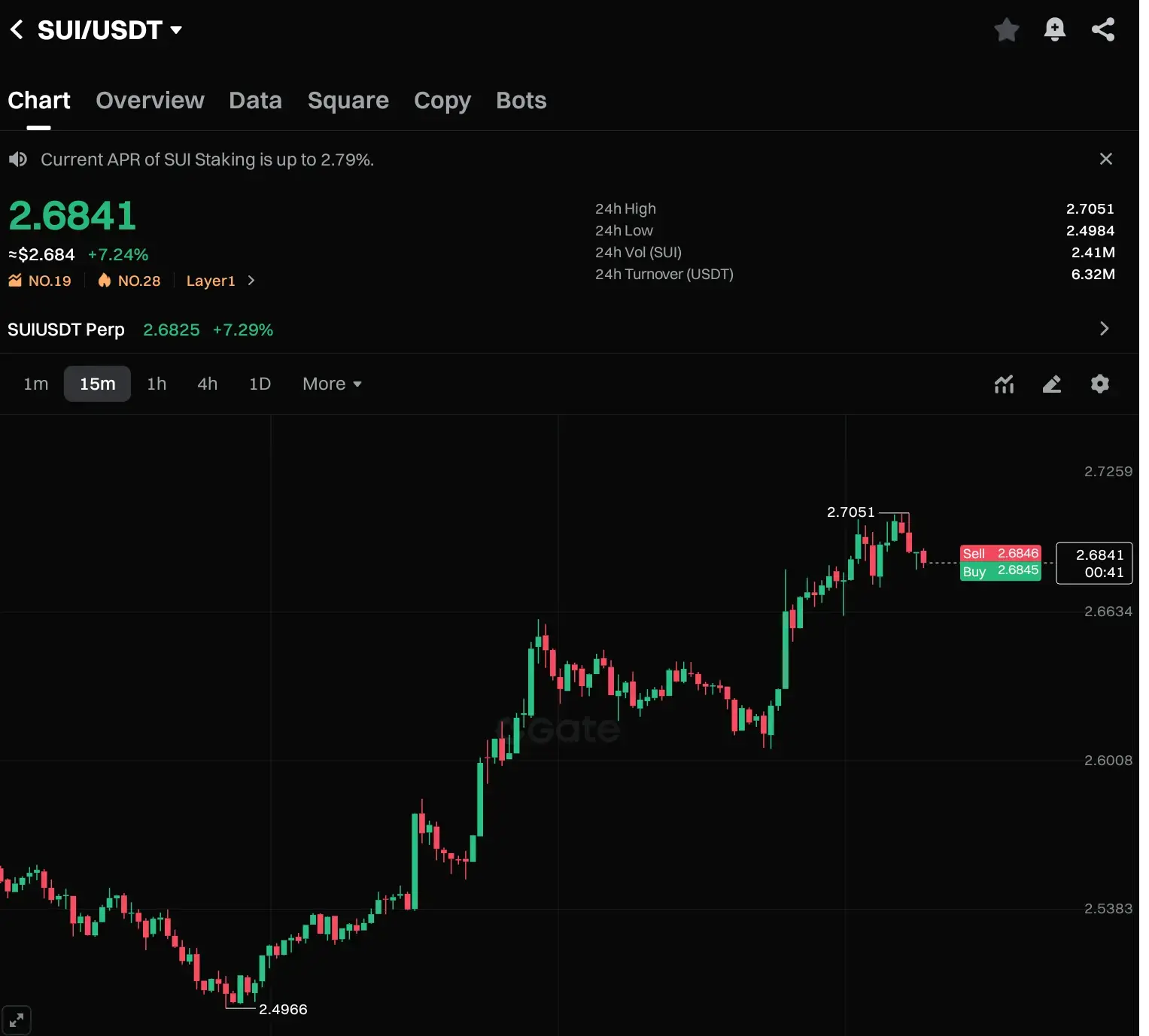Expand SUIUSDT Perp row with right chevron
This screenshot has width=1149, height=1036.
tap(1104, 329)
